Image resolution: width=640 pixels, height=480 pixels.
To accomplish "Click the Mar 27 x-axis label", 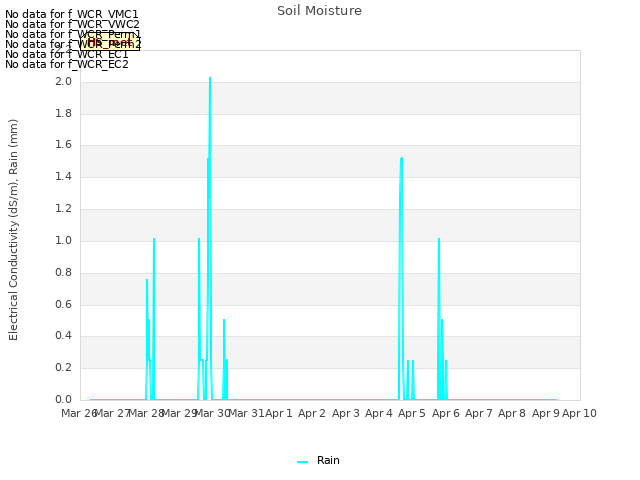I will tap(113, 413).
